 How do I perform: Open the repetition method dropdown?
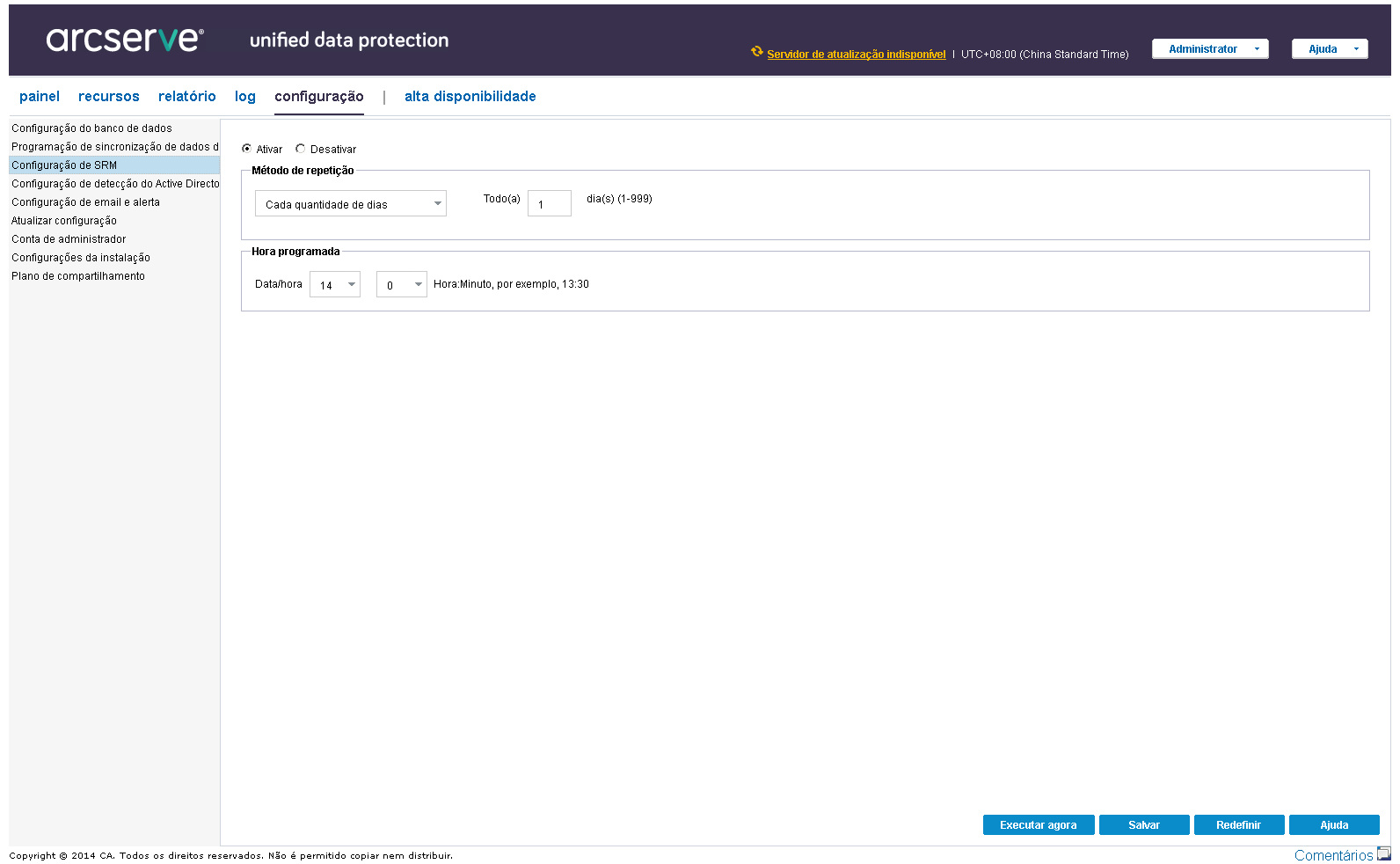pos(350,204)
